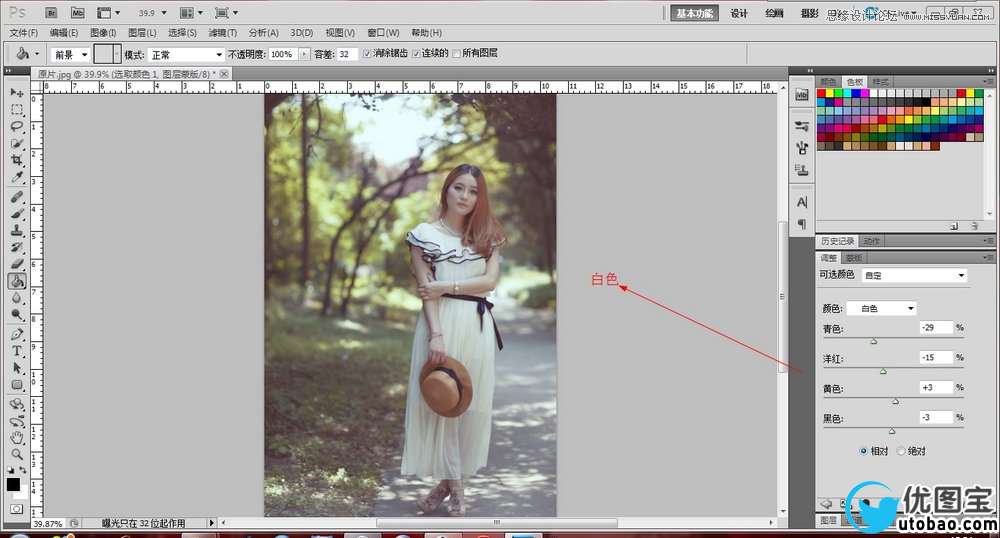The height and width of the screenshot is (538, 1000).
Task: Select the Crop tool
Action: click(x=17, y=160)
